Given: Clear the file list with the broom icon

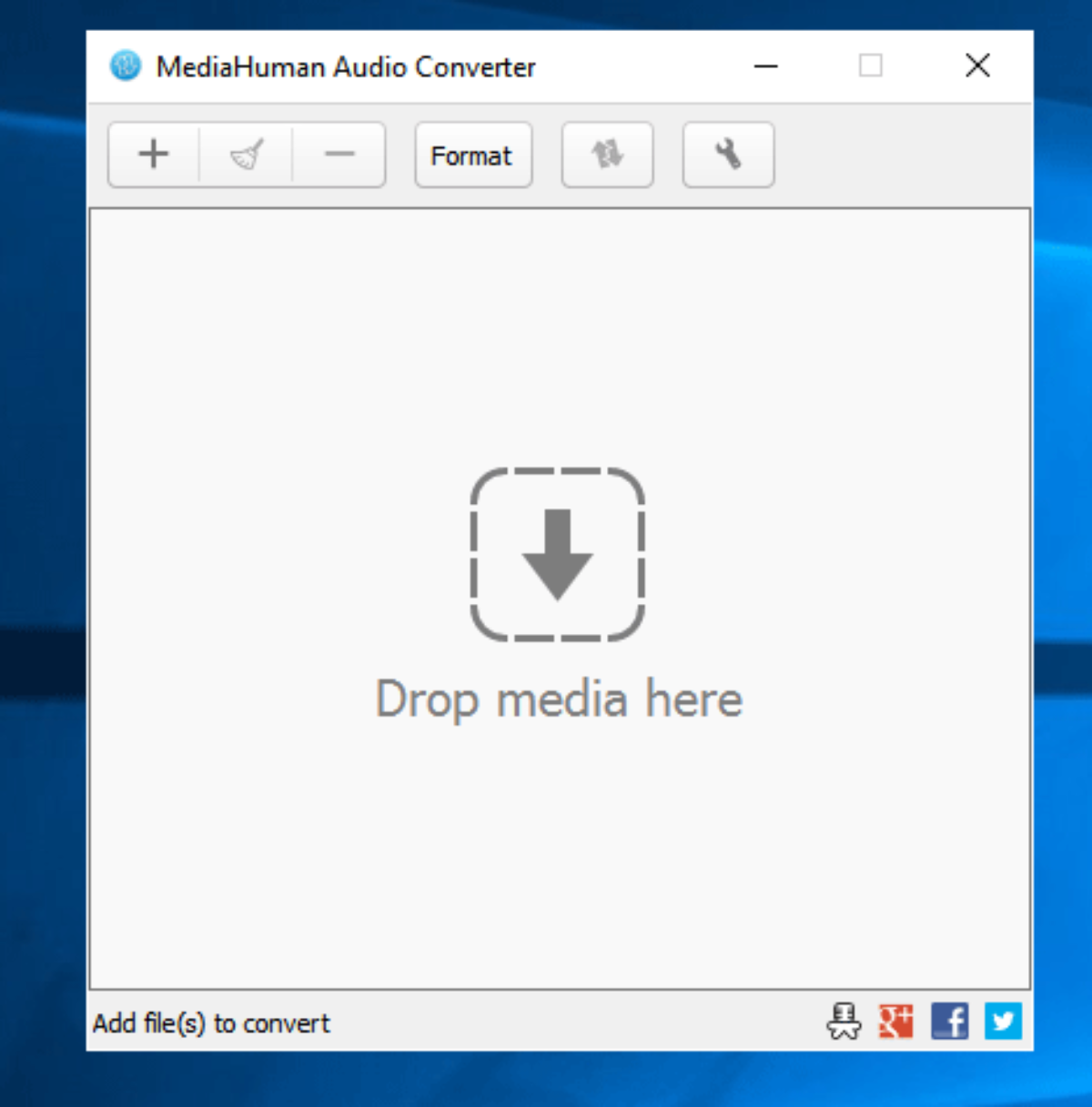Looking at the screenshot, I should coord(247,155).
